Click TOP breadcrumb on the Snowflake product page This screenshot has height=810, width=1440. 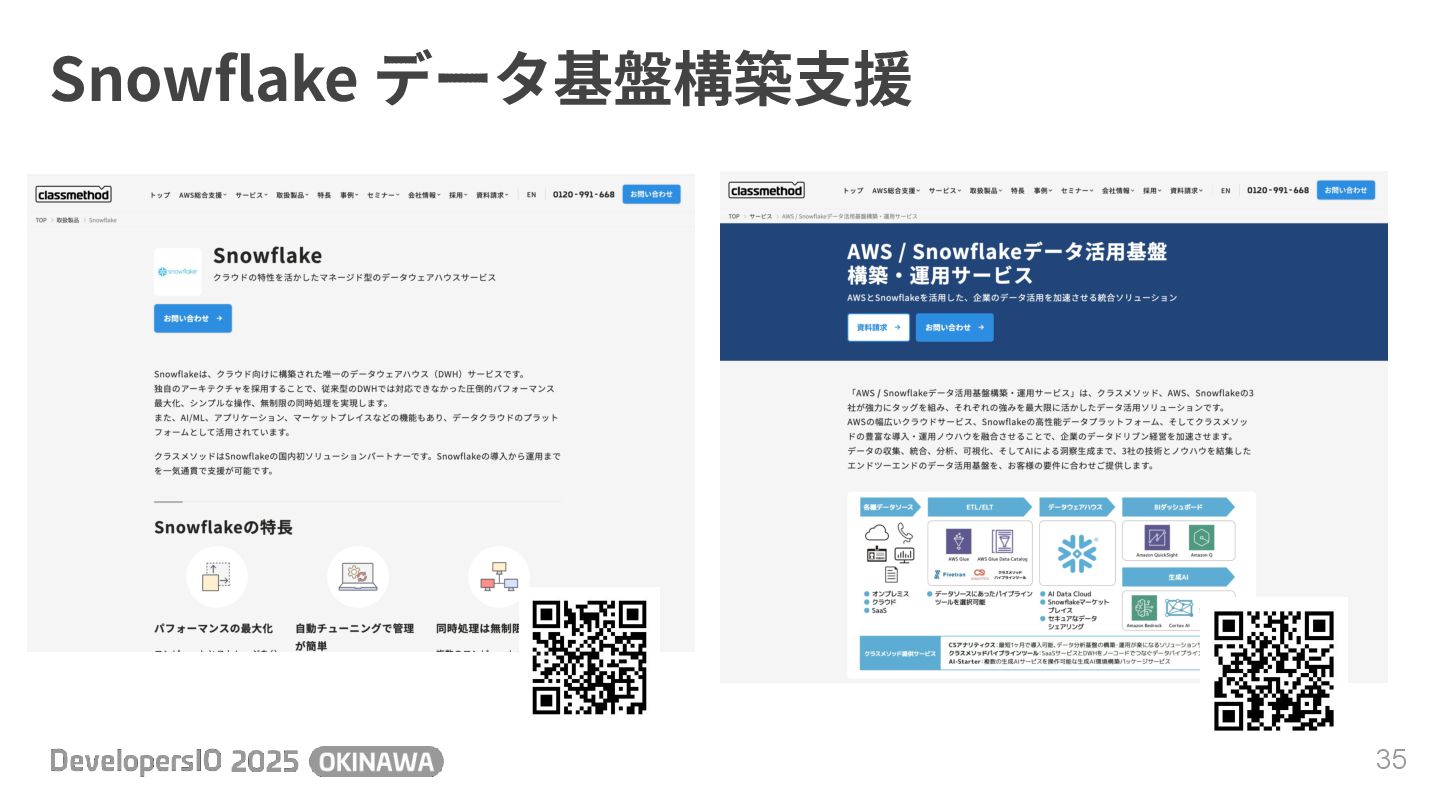coord(41,220)
